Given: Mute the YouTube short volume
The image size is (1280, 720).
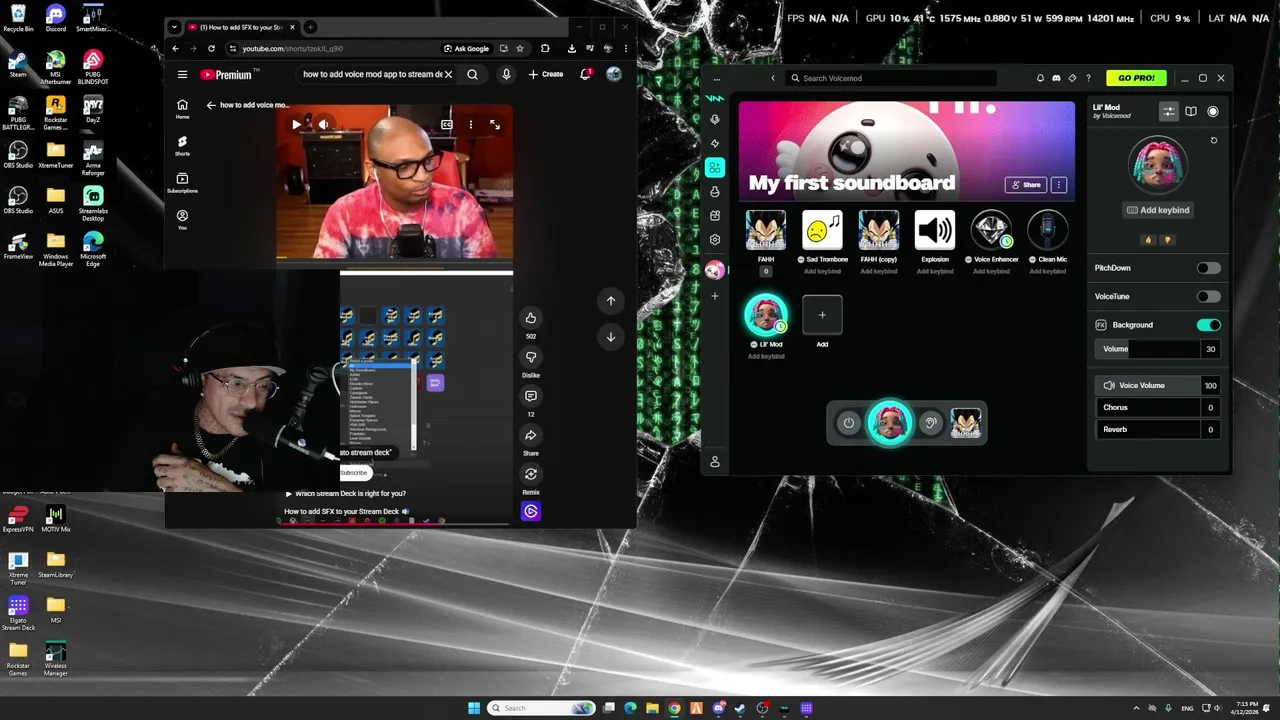Looking at the screenshot, I should point(323,125).
